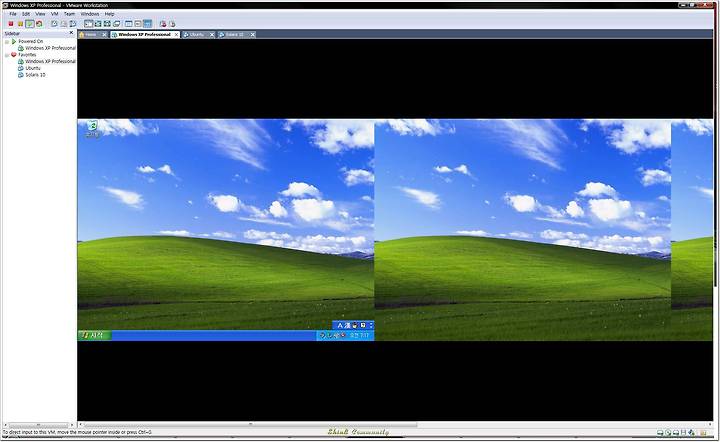This screenshot has width=720, height=442.
Task: Click the Unity mode toolbar icon
Action: (117, 24)
